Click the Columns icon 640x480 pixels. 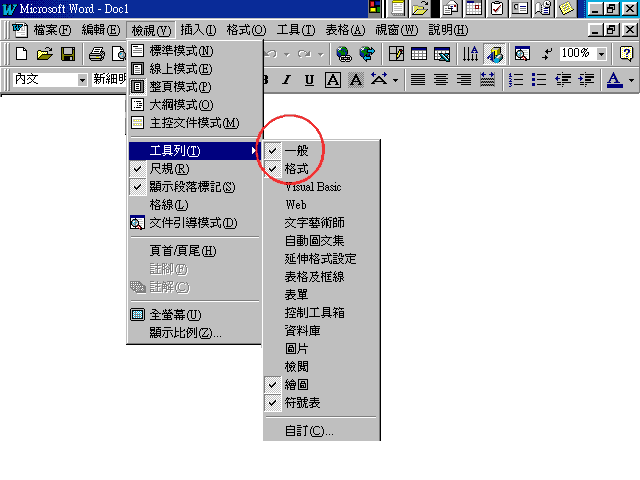click(x=471, y=54)
